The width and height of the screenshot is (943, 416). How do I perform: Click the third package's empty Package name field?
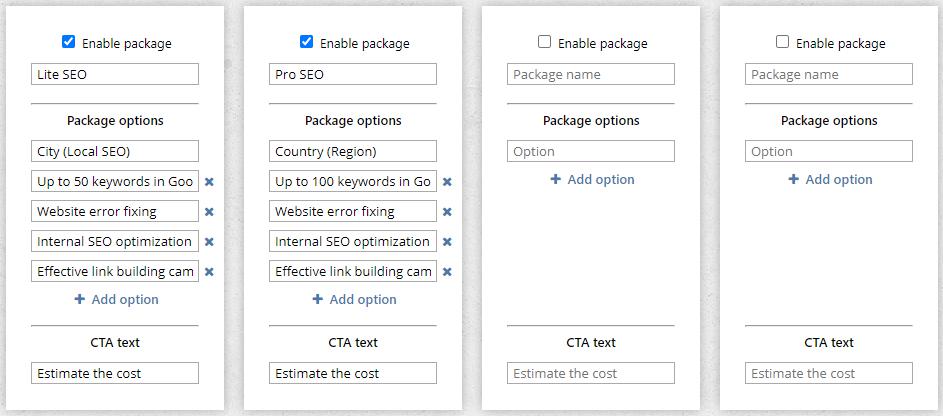pyautogui.click(x=590, y=74)
